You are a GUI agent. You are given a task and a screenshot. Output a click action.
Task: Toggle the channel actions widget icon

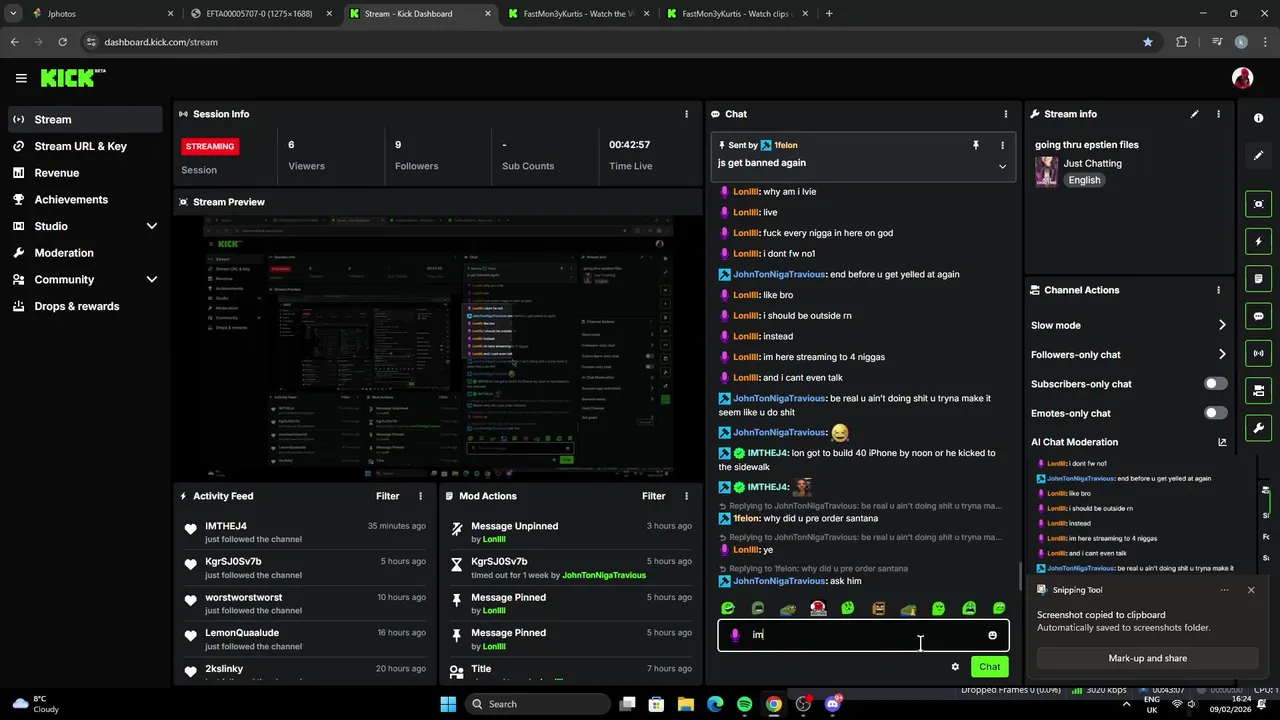[x=1259, y=390]
